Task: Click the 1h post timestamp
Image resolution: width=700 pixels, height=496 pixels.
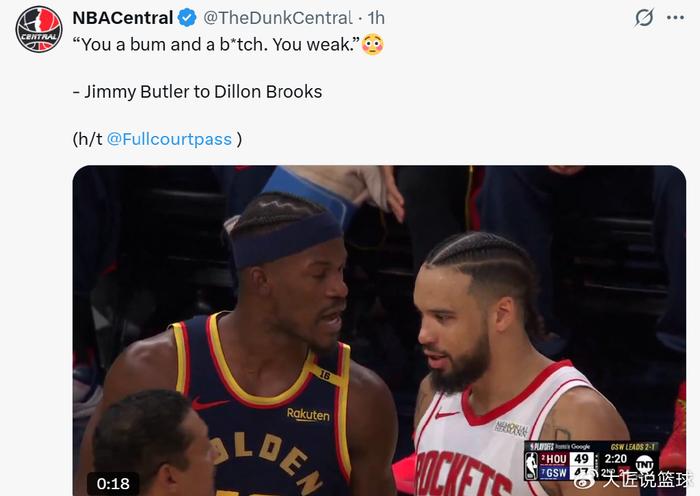Action: 376,18
